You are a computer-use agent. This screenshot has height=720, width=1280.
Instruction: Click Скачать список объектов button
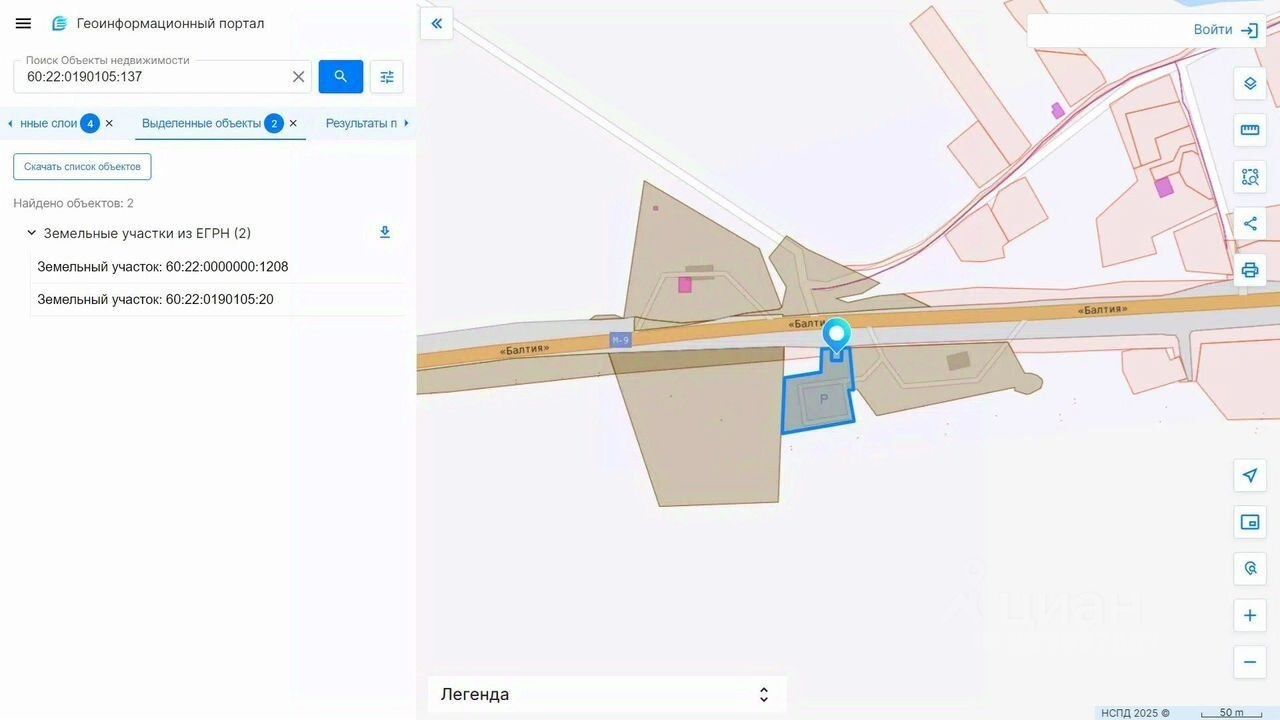pos(82,167)
